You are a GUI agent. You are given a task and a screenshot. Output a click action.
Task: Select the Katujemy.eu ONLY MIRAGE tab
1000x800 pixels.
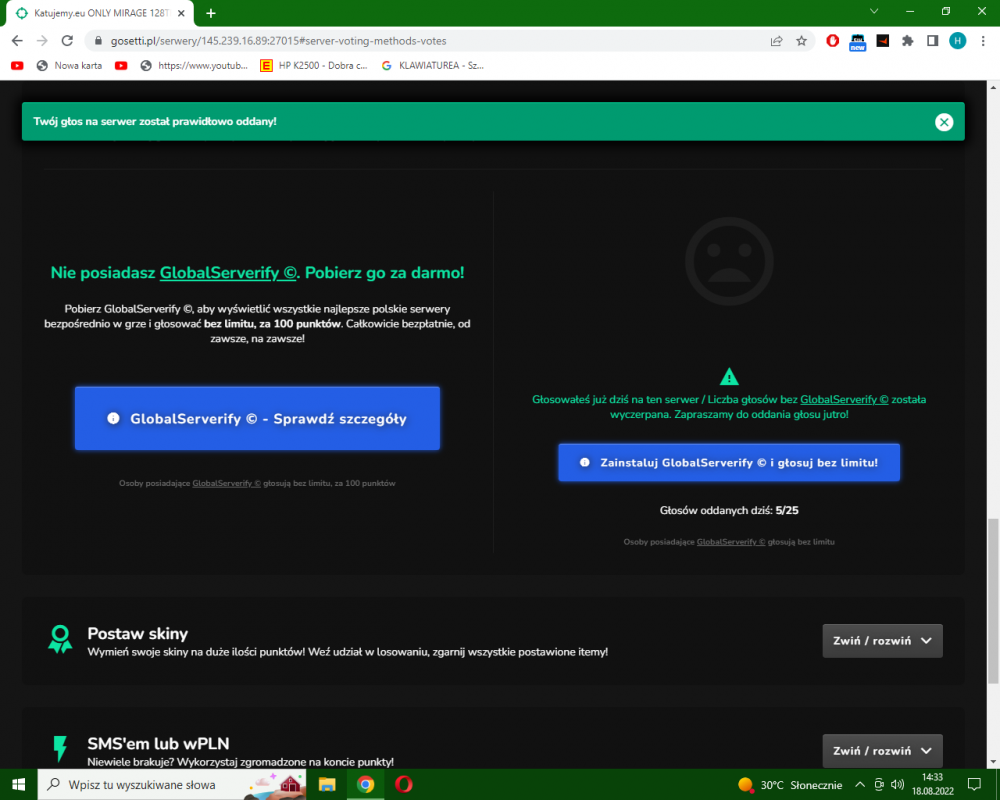101,13
